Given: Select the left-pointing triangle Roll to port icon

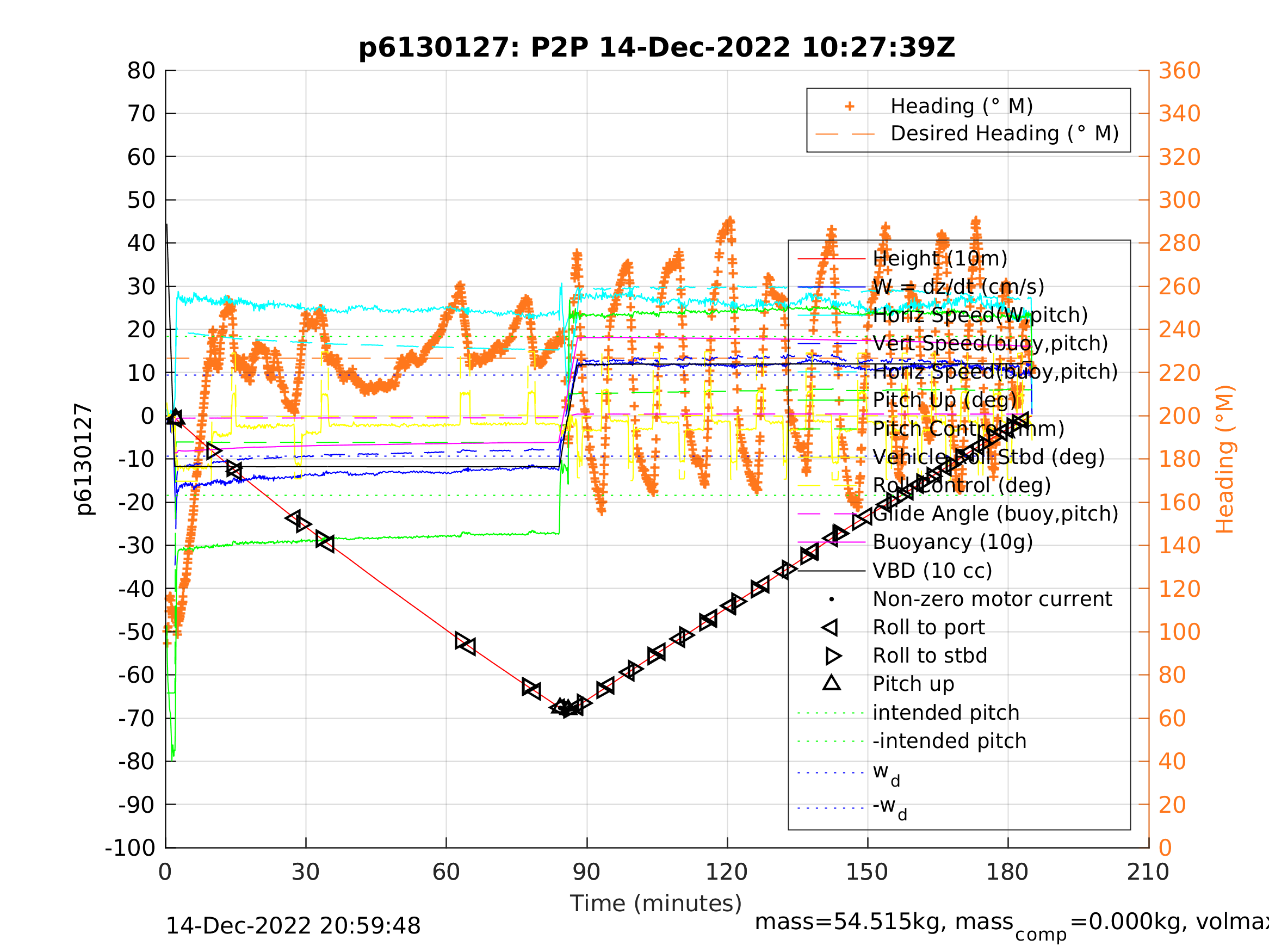Looking at the screenshot, I should tap(830, 628).
